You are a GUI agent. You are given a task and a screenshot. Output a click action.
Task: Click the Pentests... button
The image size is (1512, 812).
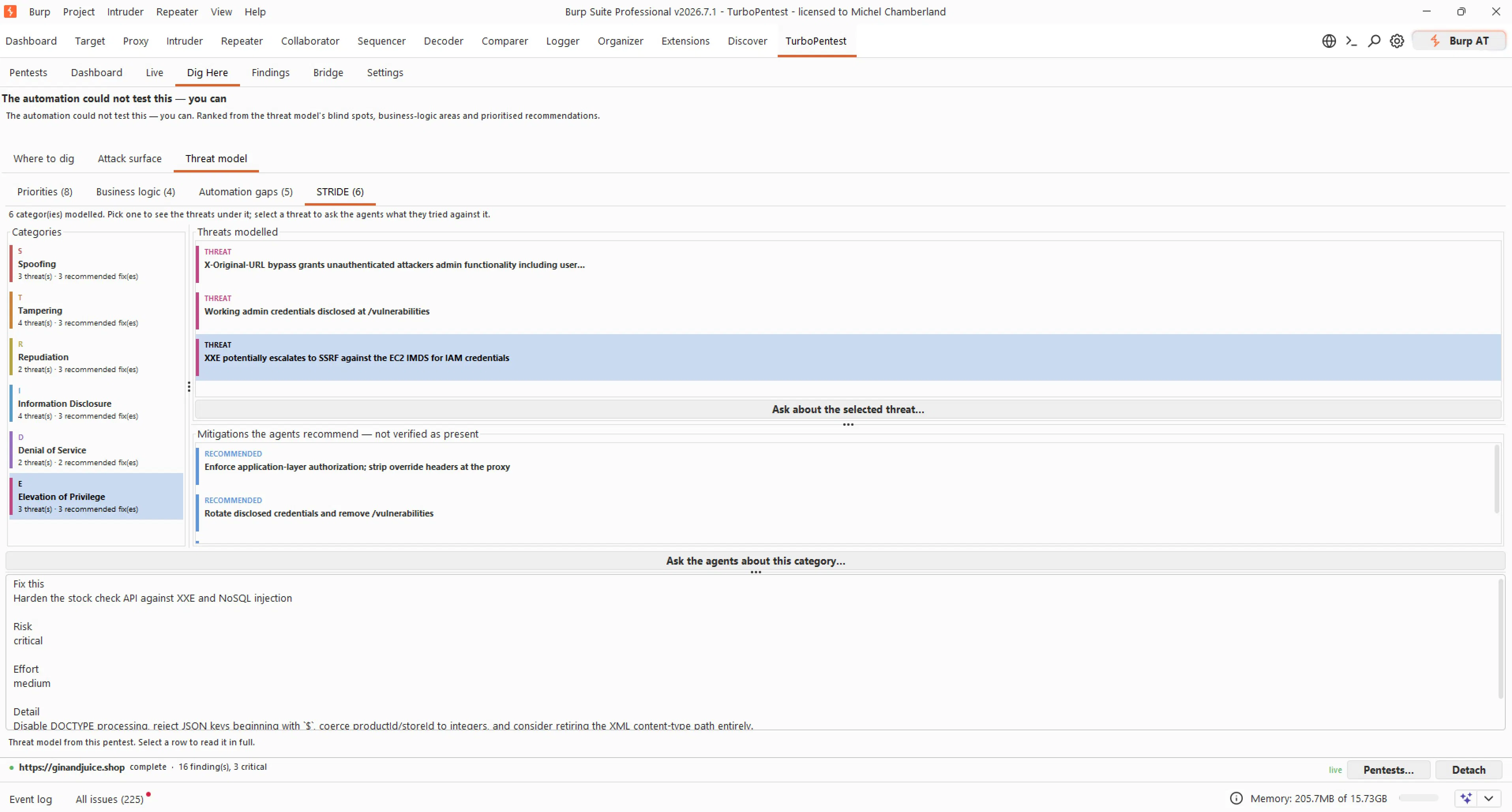click(x=1388, y=770)
